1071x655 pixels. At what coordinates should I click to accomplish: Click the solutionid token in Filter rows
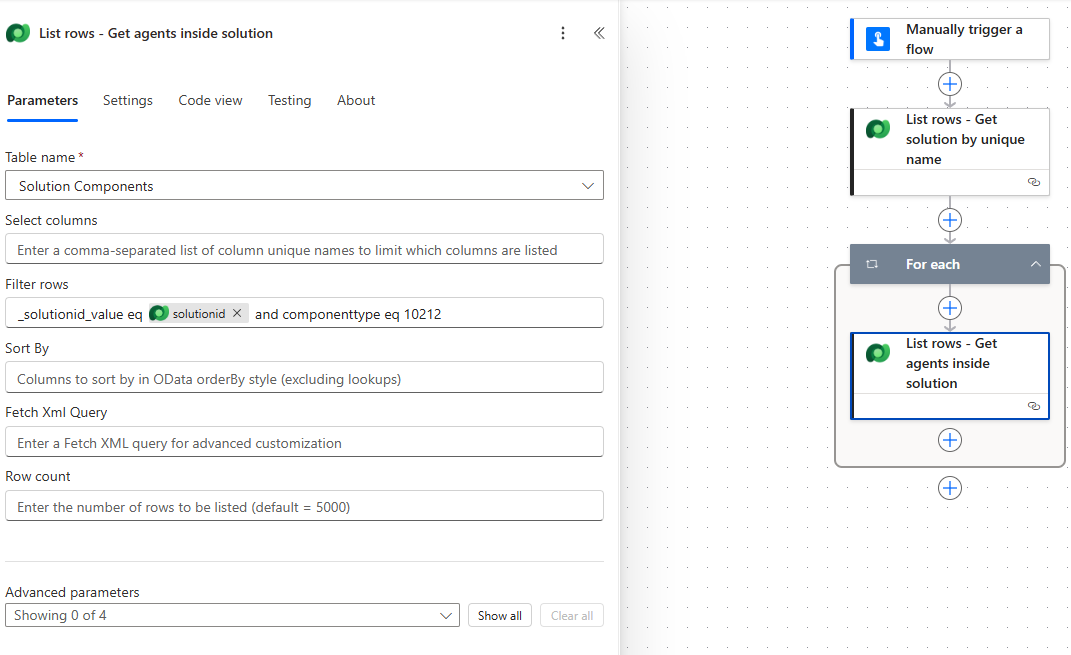[199, 313]
